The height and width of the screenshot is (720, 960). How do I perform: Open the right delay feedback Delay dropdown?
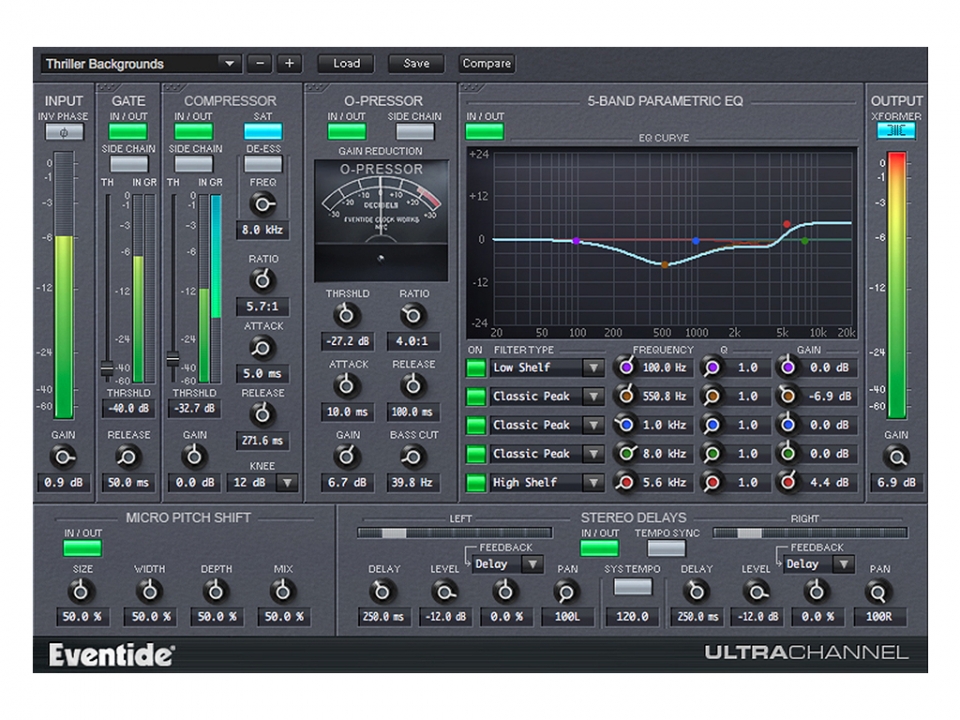[x=843, y=564]
